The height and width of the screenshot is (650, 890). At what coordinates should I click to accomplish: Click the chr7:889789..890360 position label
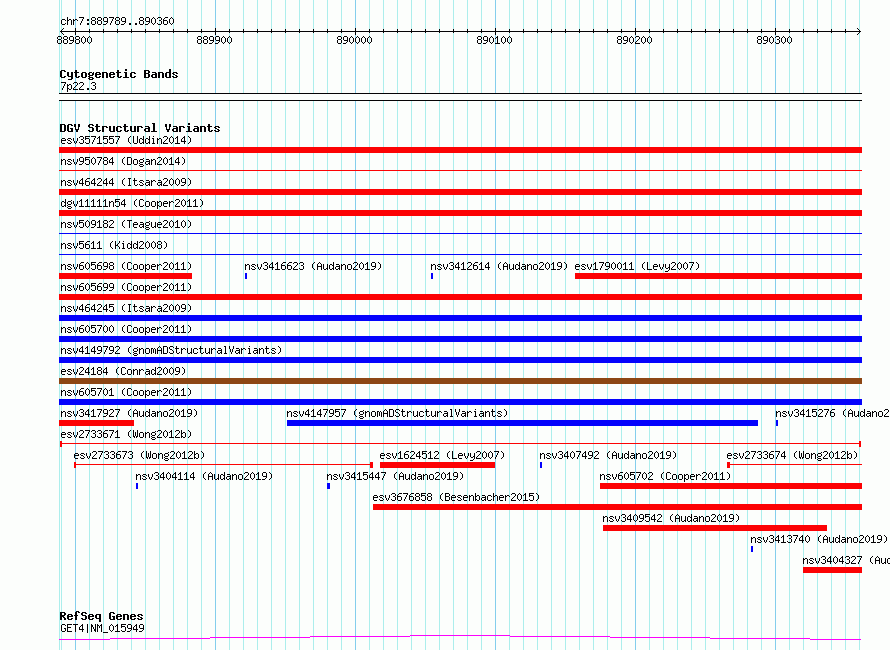[x=117, y=22]
